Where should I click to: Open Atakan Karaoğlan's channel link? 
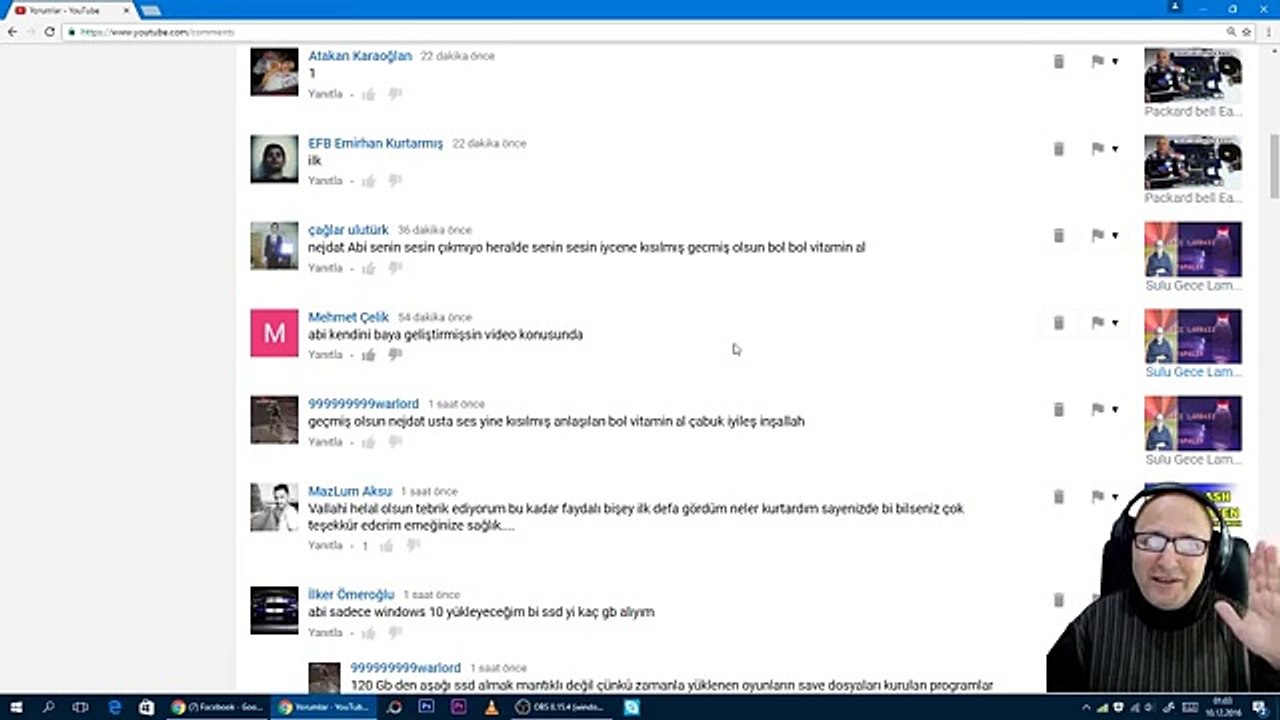tap(360, 56)
